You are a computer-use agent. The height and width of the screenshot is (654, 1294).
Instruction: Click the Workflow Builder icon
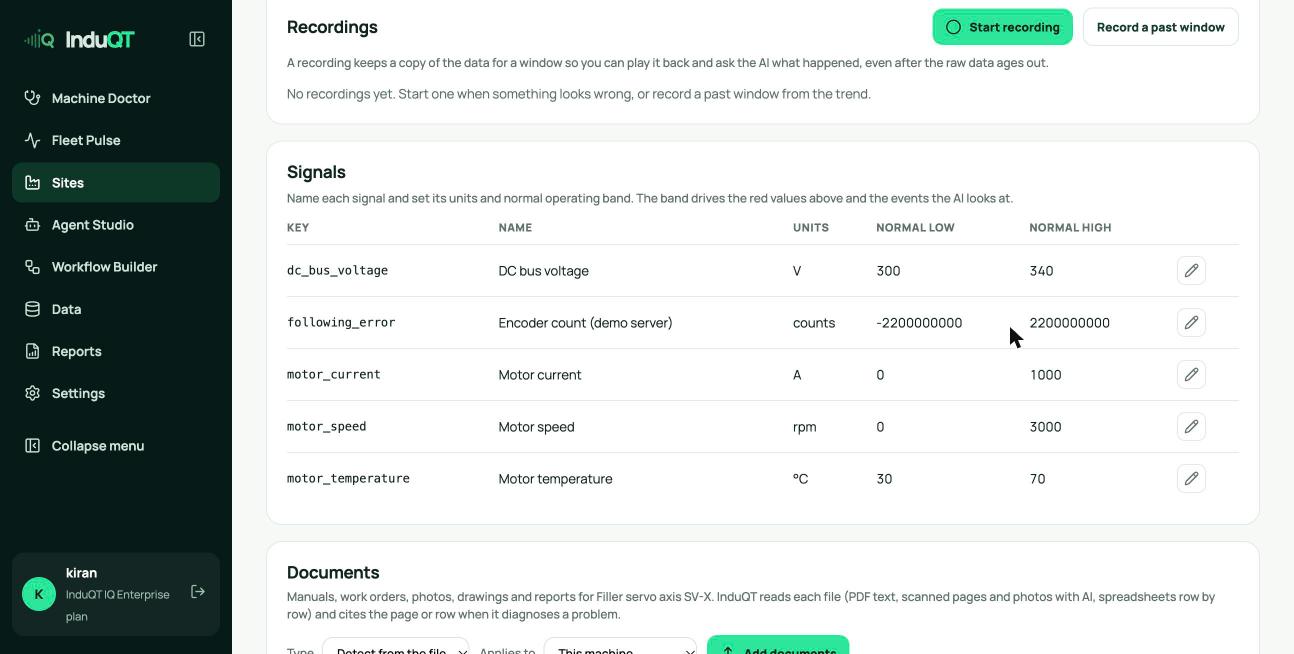[x=32, y=267]
